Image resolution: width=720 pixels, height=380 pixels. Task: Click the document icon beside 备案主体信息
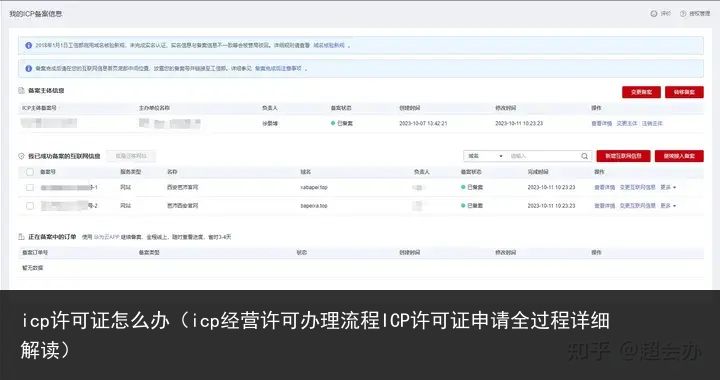21,91
